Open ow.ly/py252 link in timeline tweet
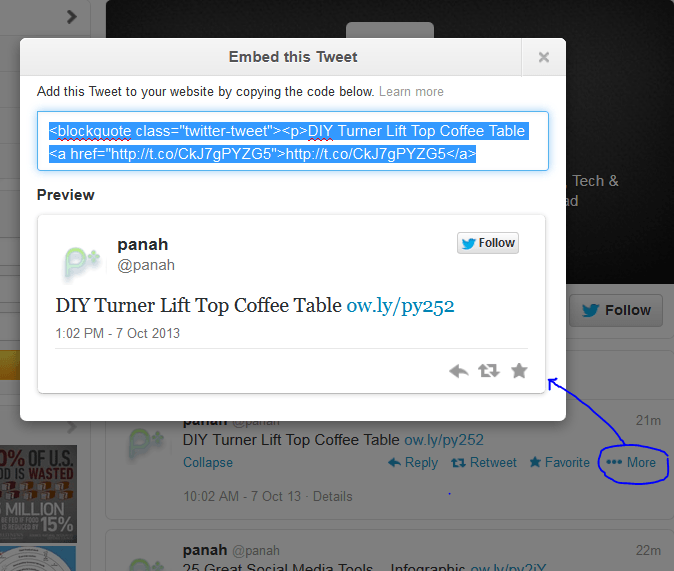The height and width of the screenshot is (571, 674). coord(444,440)
